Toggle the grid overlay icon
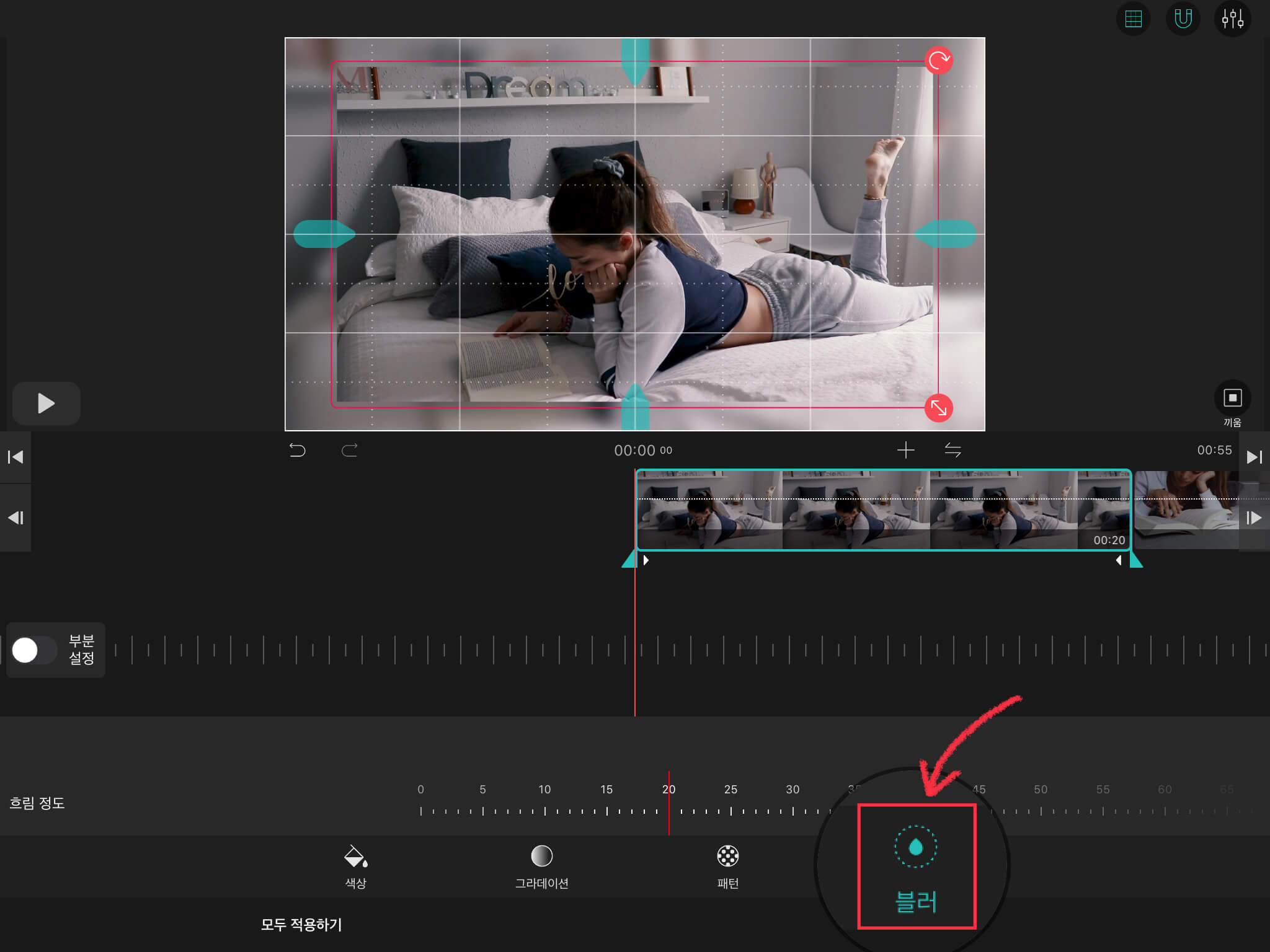This screenshot has height=952, width=1270. click(x=1133, y=19)
